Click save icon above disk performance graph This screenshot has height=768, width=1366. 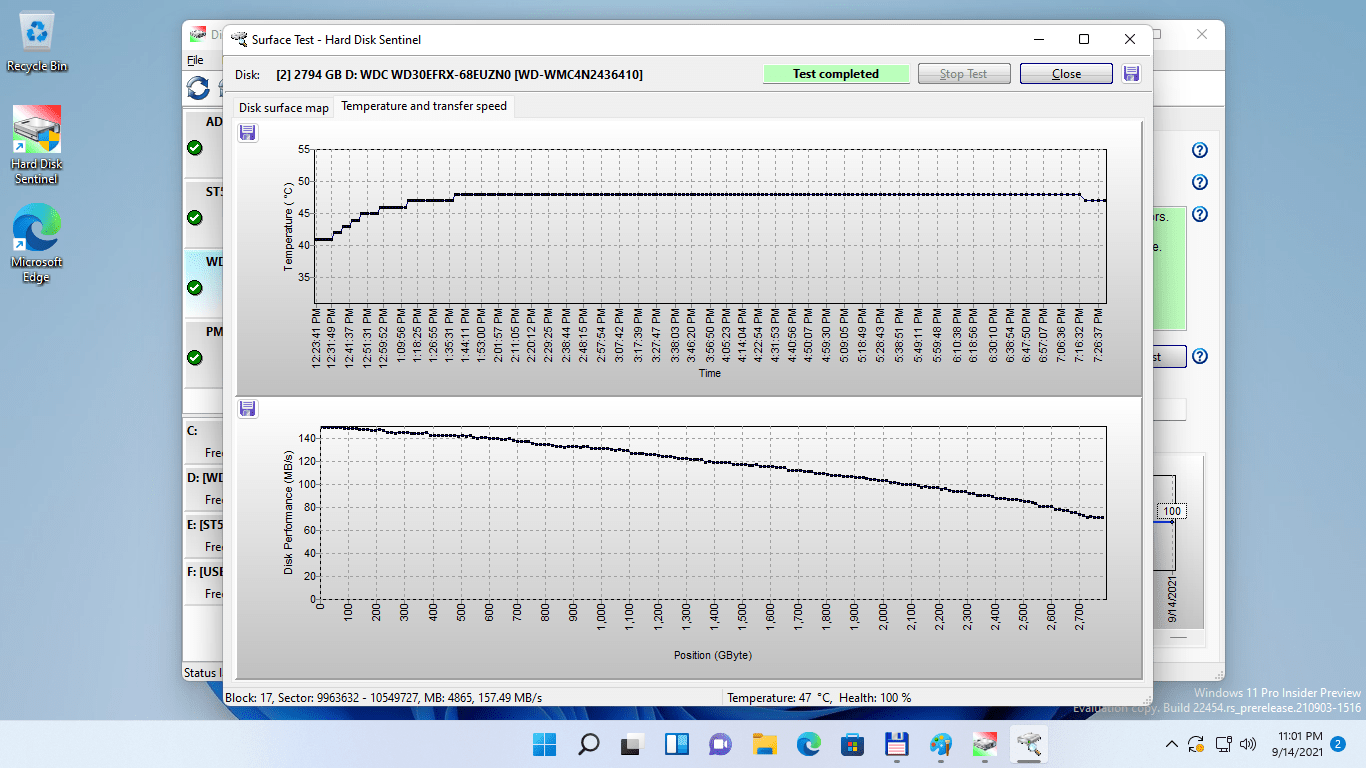248,408
